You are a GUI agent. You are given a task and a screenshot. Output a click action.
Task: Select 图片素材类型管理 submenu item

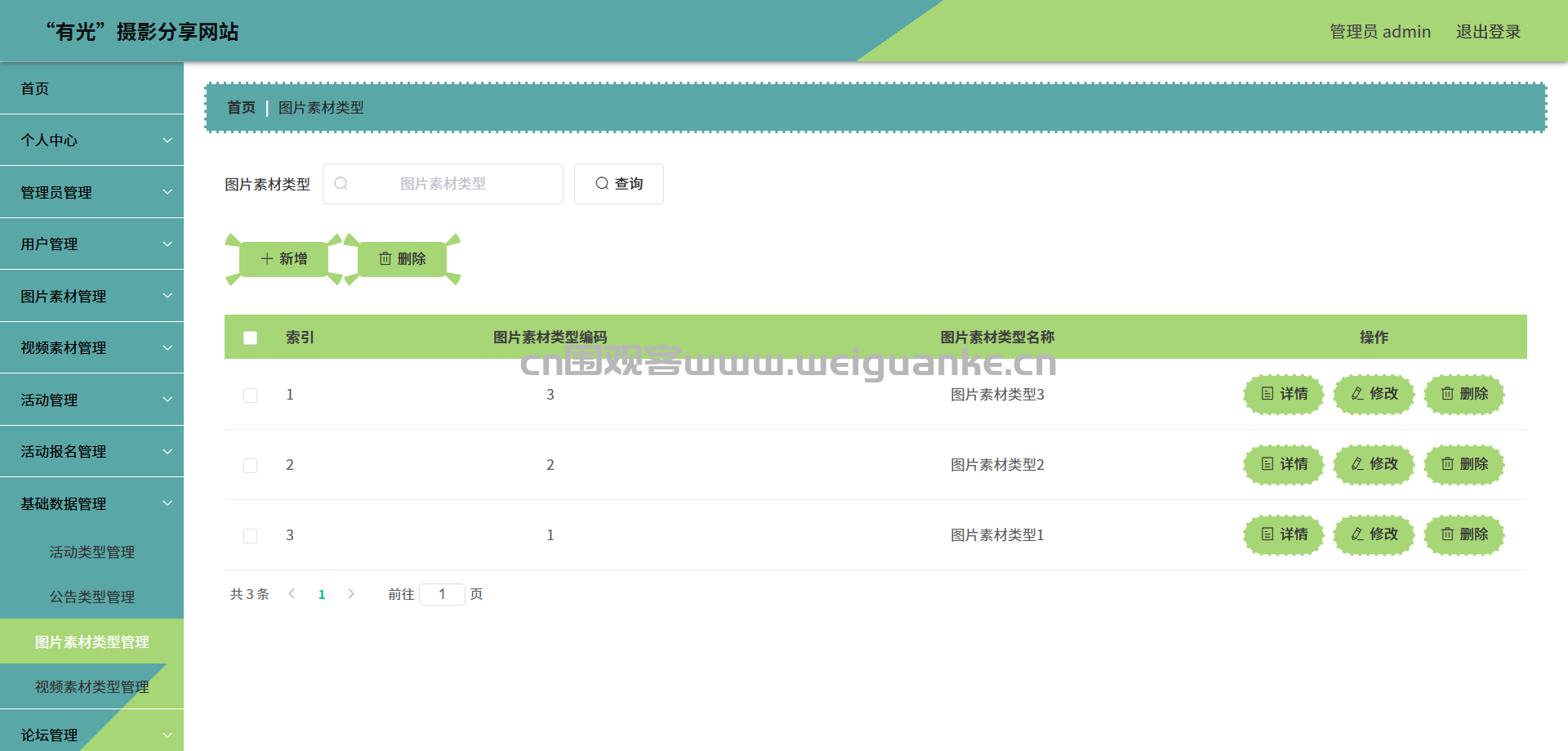pos(91,642)
